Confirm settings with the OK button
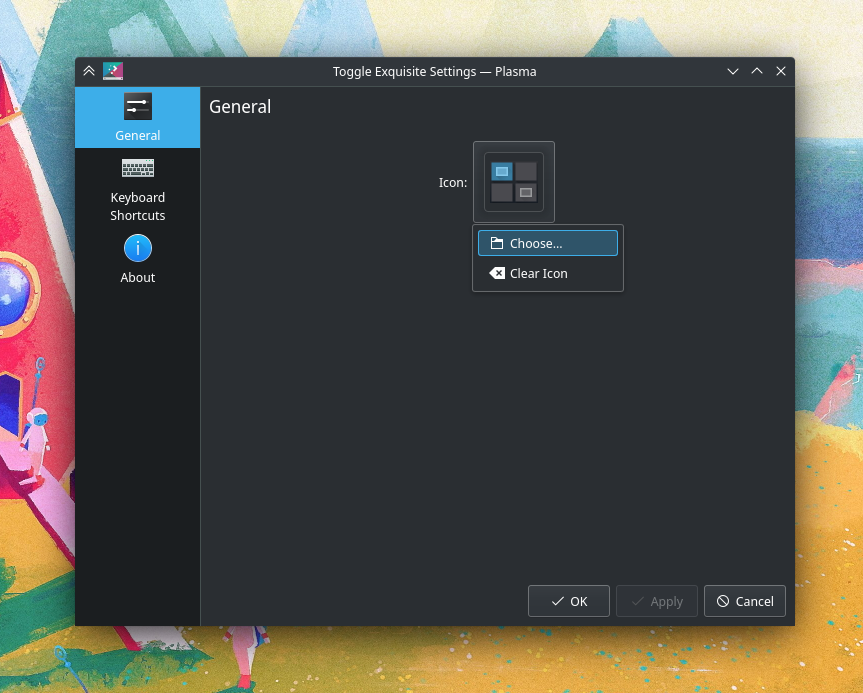This screenshot has width=863, height=693. point(569,601)
